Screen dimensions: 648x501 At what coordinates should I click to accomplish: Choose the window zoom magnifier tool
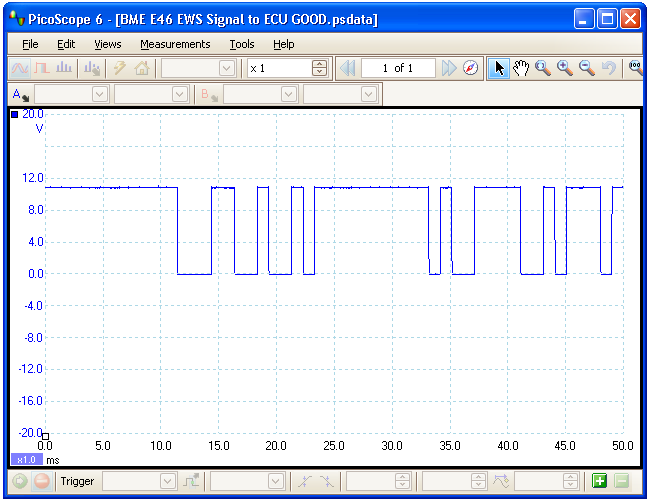coord(543,68)
